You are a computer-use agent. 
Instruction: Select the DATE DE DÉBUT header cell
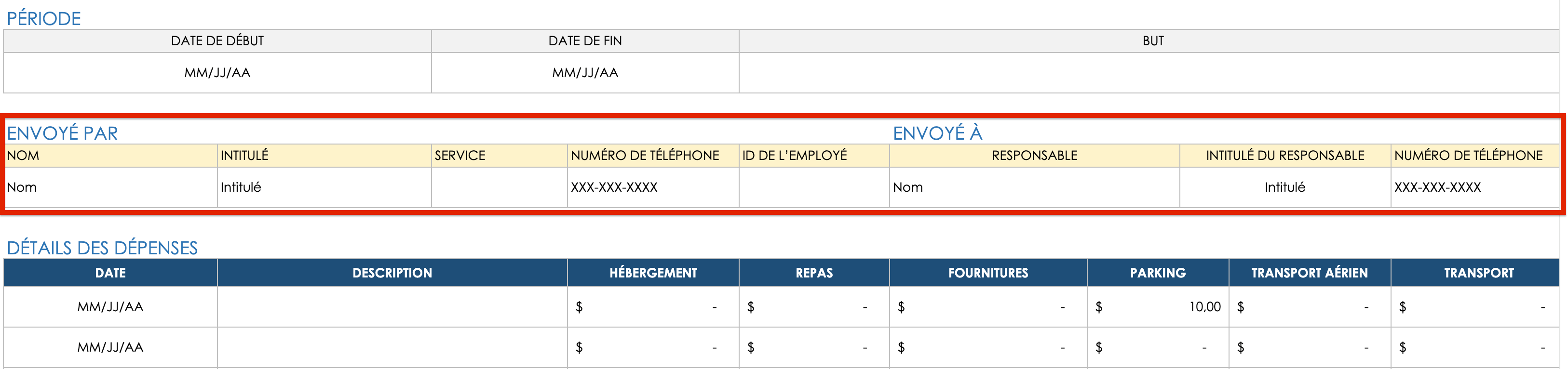[x=217, y=41]
